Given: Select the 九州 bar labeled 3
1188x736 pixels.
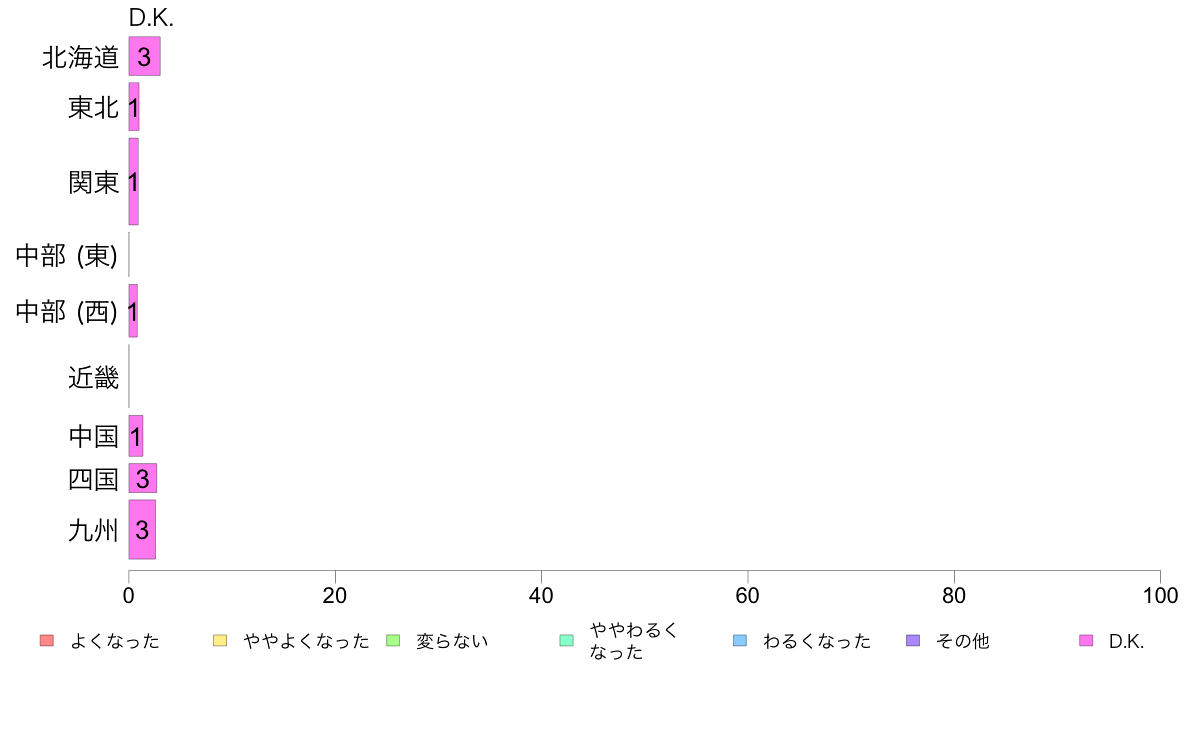Looking at the screenshot, I should pyautogui.click(x=142, y=529).
